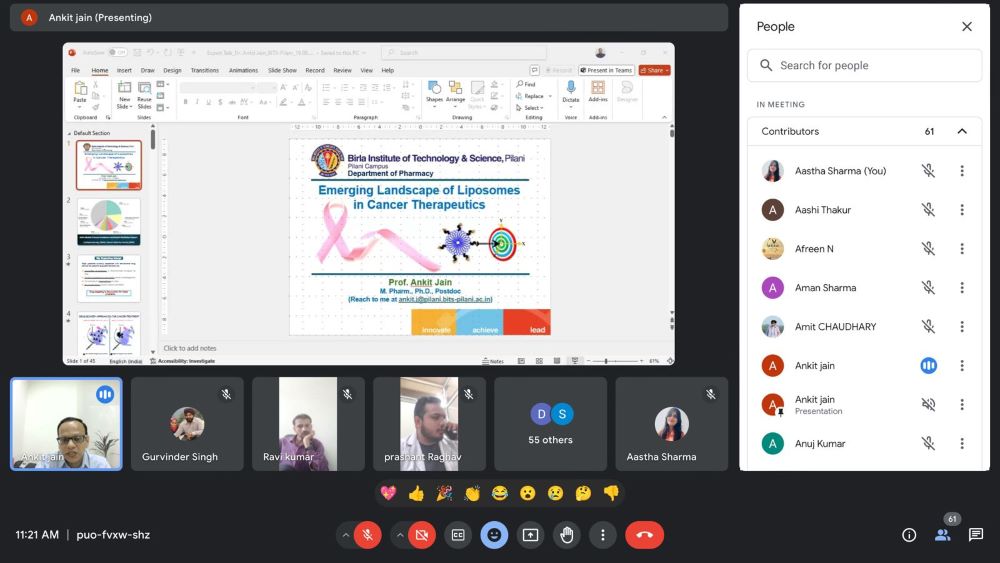Open more options for Aastha Sharma (You)
Image resolution: width=1000 pixels, height=563 pixels.
tap(962, 171)
